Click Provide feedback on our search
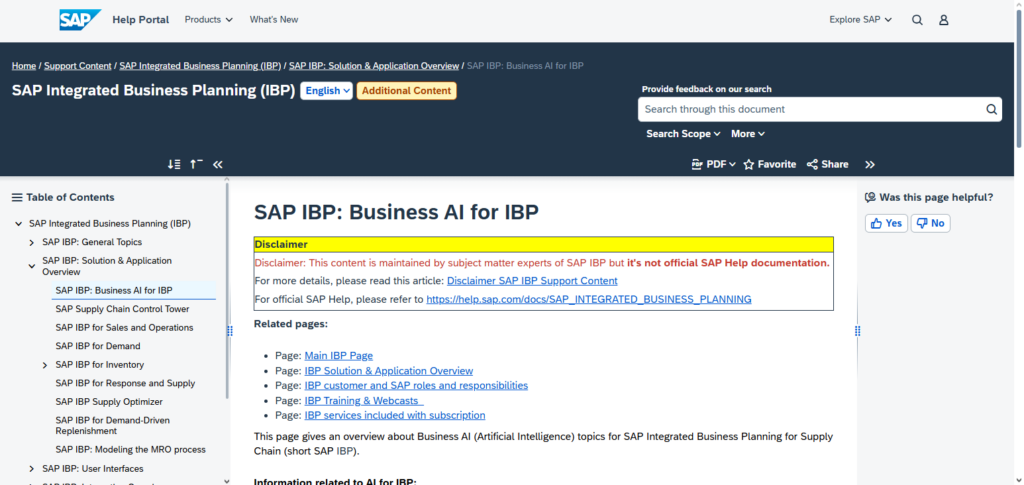The width and height of the screenshot is (1024, 485). click(x=707, y=89)
